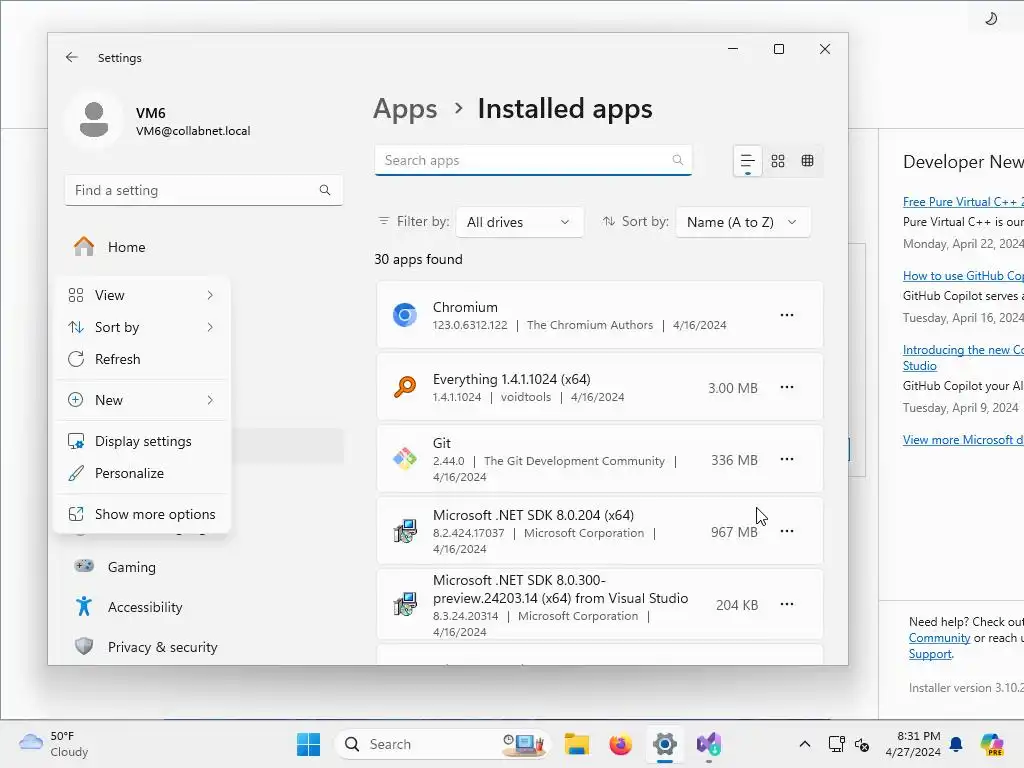Show hidden tray icons chevron

(805, 744)
